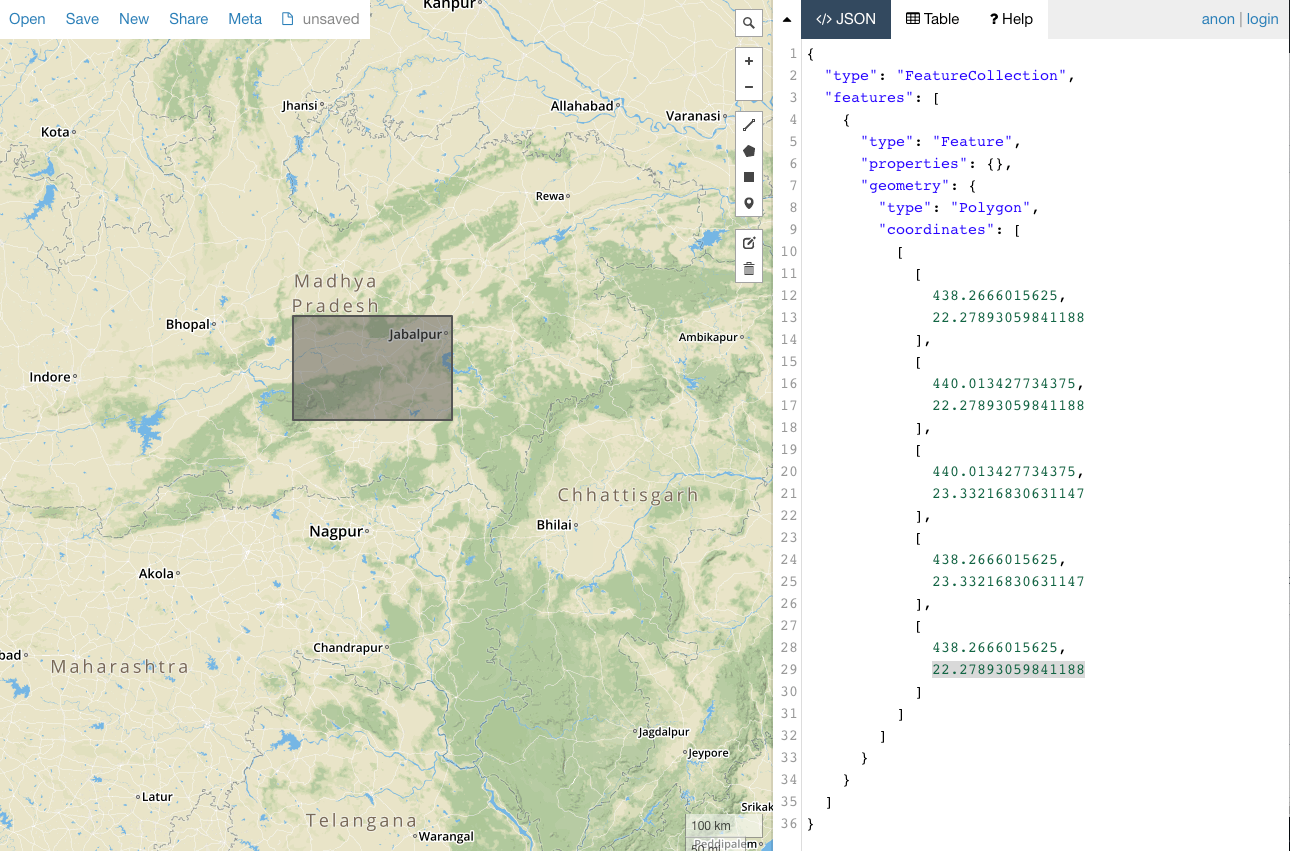Select the draw polyline tool
Viewport: 1290px width, 851px height.
point(749,125)
